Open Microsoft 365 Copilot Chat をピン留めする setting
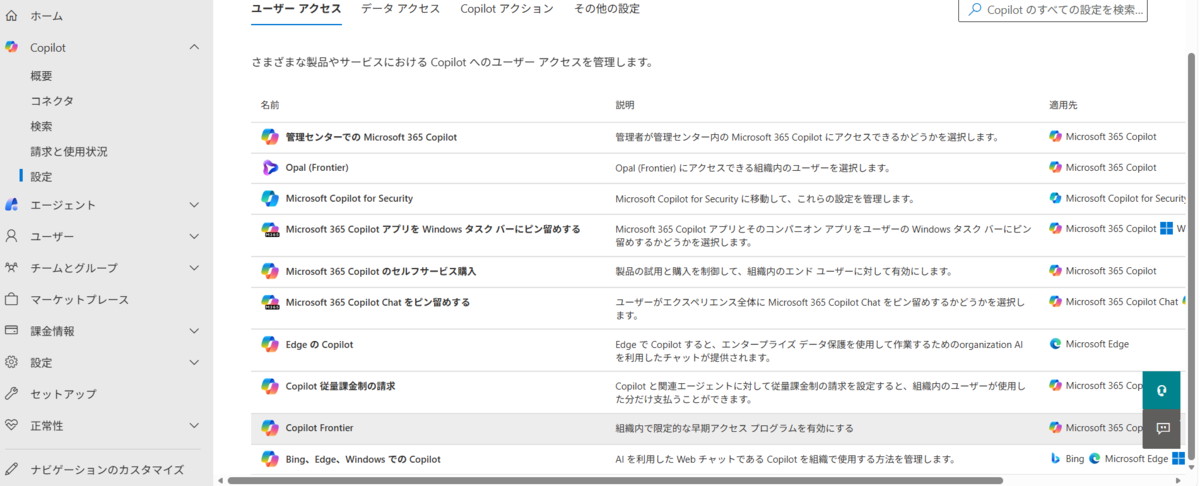This screenshot has width=1200, height=486. pyautogui.click(x=378, y=302)
